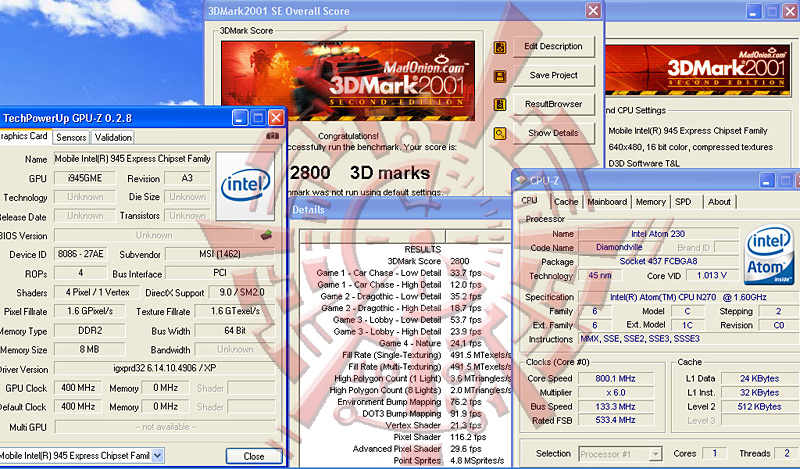Click the CPU-Z title bar app icon
Viewport: 800px width, 469px height.
520,180
